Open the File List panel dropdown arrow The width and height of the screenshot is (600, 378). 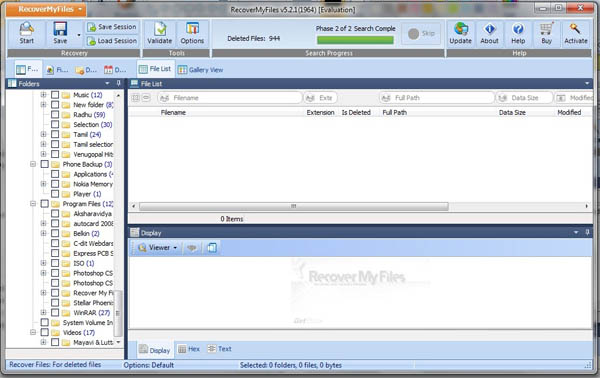click(587, 83)
